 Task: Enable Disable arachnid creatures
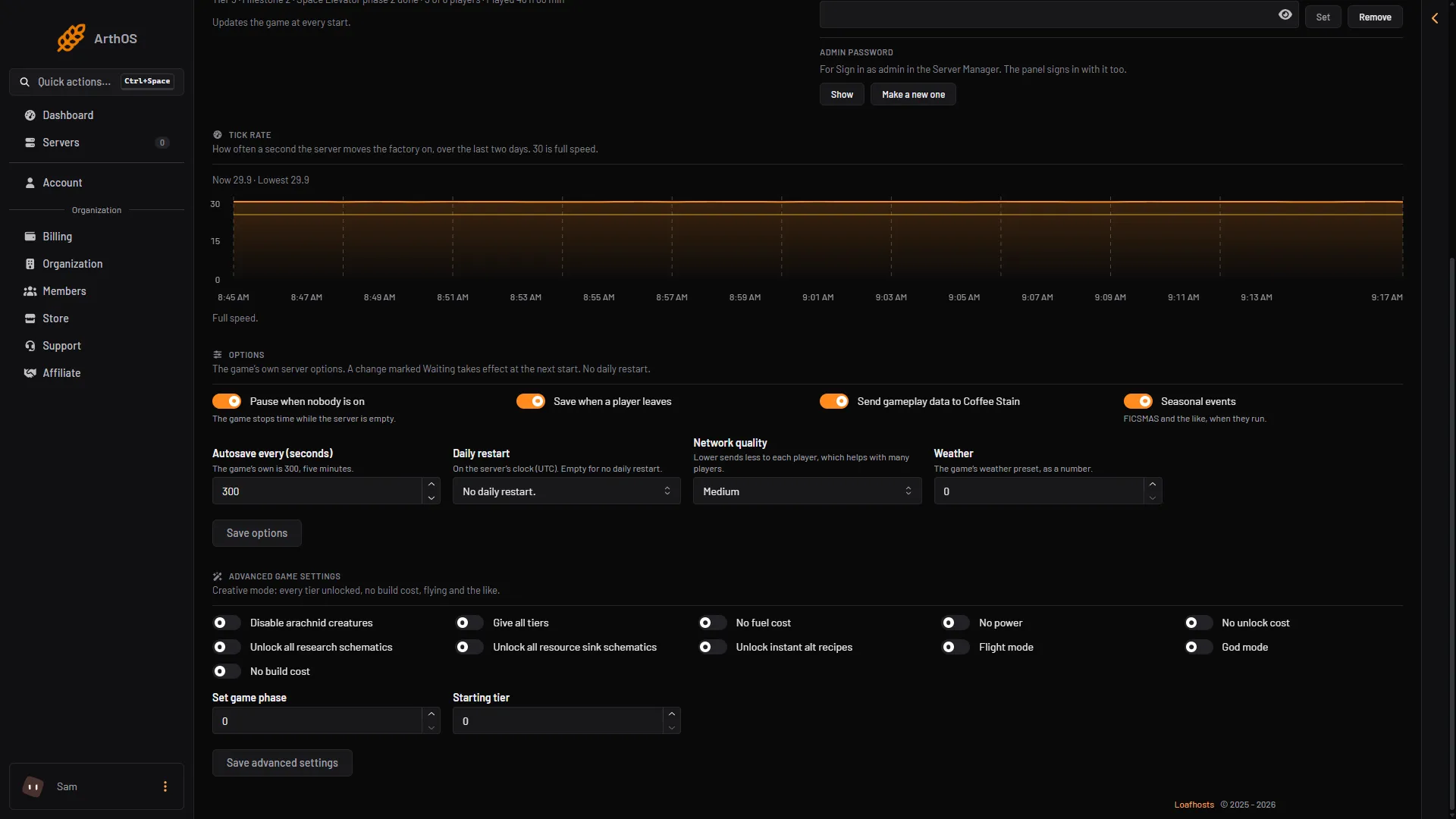227,623
